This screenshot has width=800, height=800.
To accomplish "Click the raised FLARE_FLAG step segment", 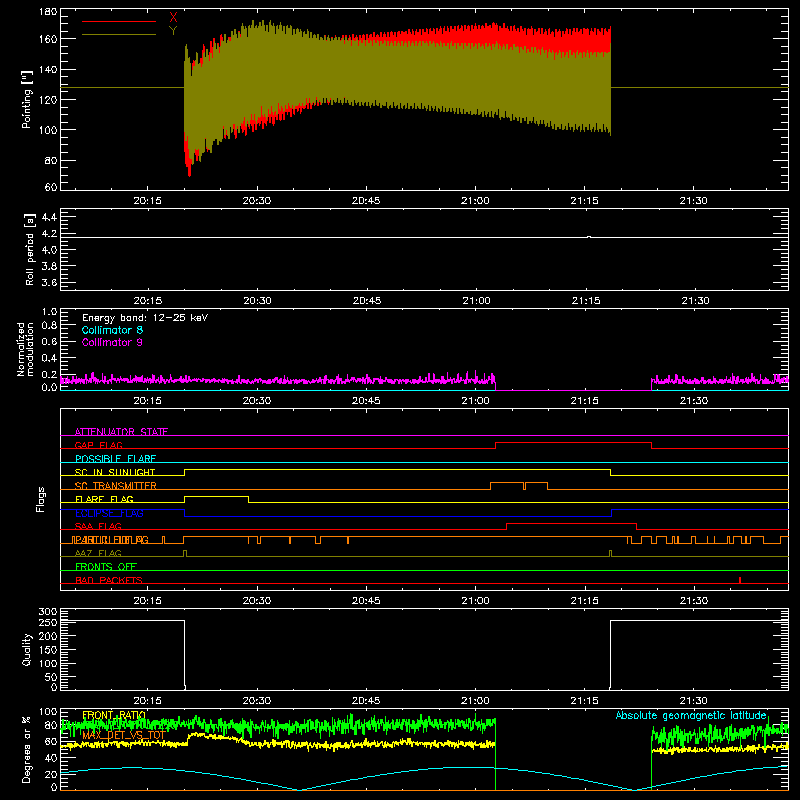I will click(216, 496).
